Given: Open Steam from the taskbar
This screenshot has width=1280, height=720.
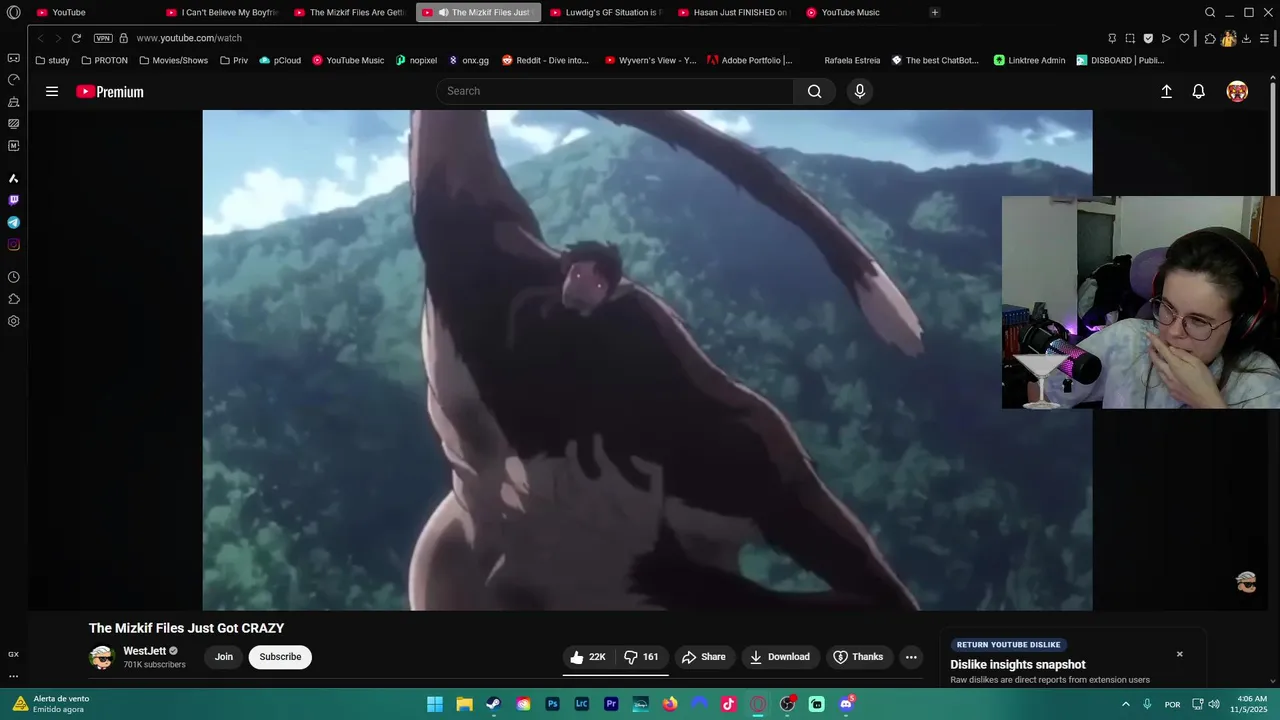Looking at the screenshot, I should point(493,704).
